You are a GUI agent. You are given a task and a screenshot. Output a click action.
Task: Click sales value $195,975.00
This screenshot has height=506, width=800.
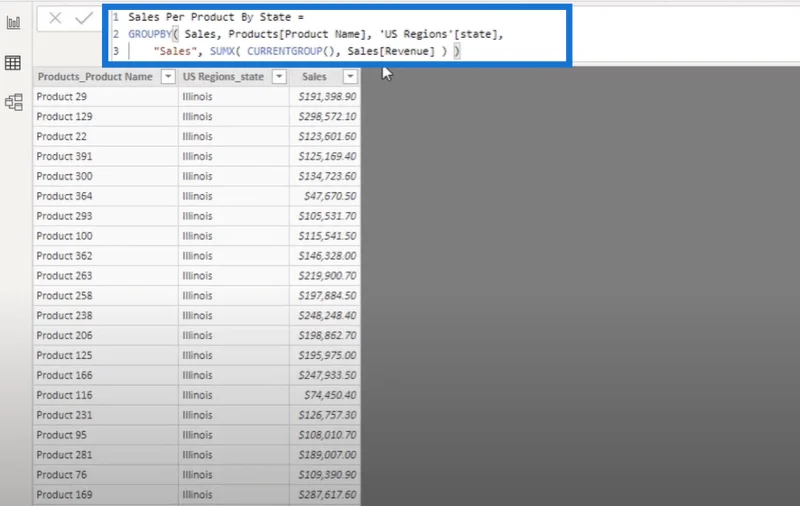click(x=328, y=355)
